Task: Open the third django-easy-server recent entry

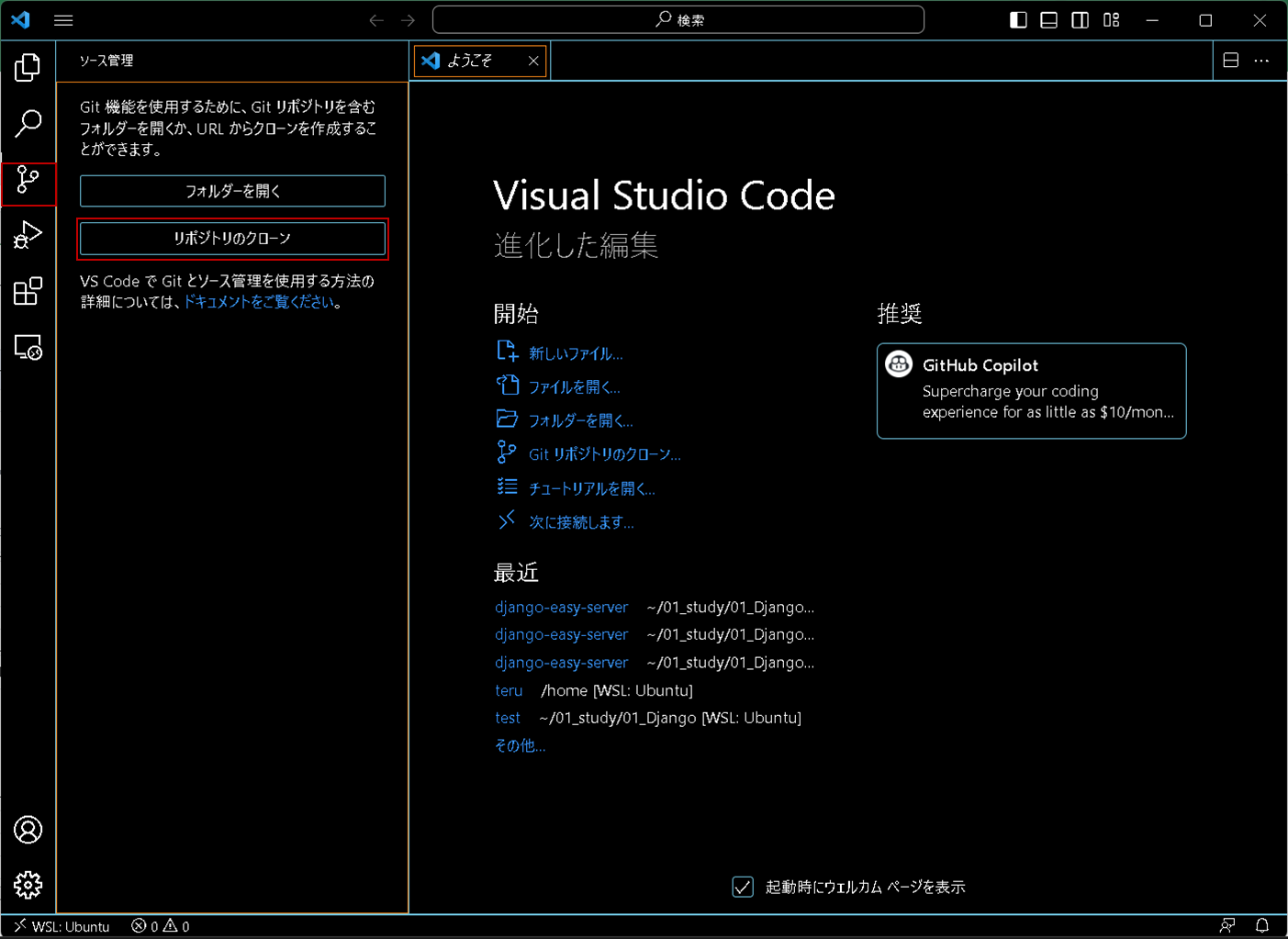Action: [x=561, y=663]
